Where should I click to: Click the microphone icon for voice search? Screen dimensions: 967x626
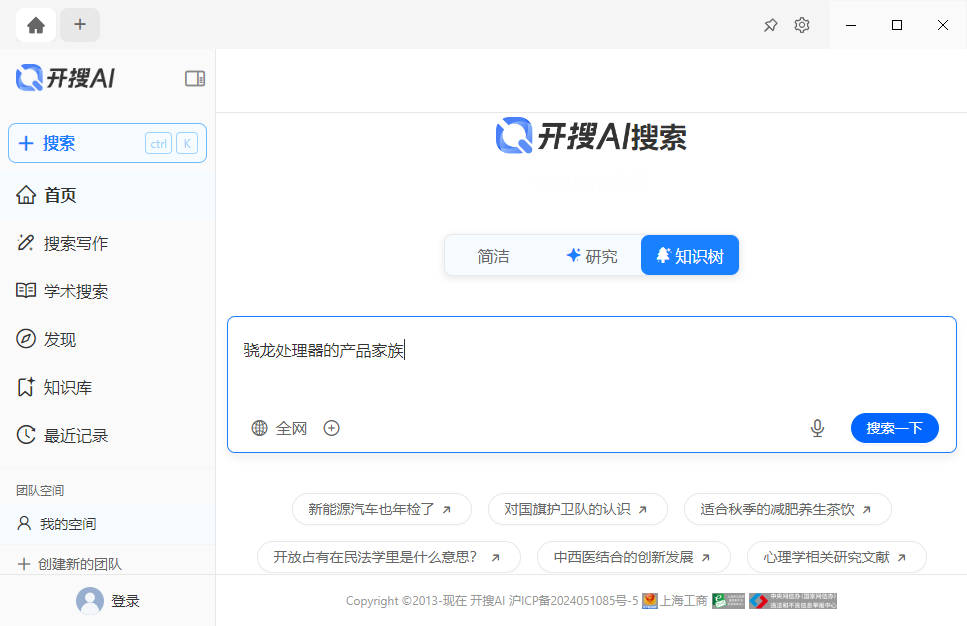coord(817,428)
